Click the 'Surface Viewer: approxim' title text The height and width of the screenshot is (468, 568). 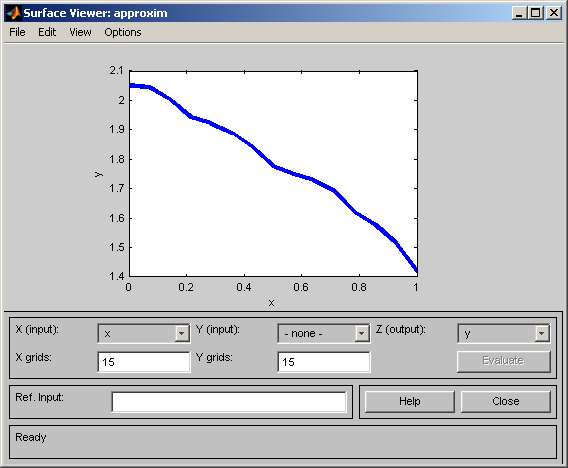(x=95, y=13)
